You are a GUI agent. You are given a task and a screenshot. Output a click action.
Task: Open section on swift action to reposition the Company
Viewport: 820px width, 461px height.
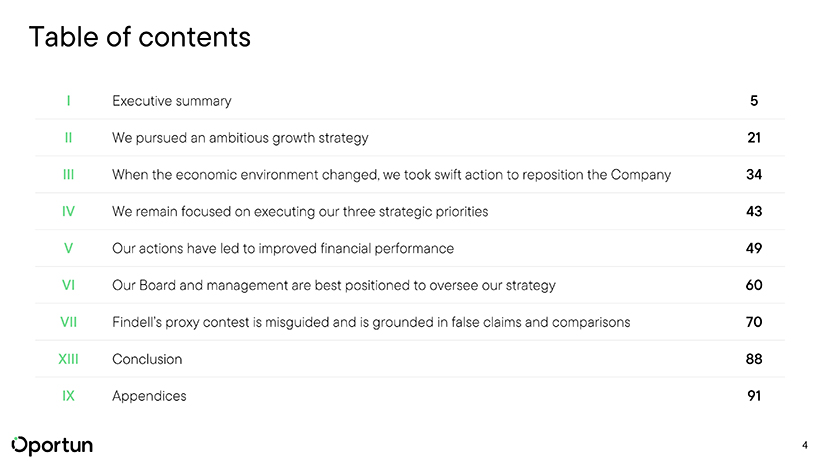coord(391,175)
